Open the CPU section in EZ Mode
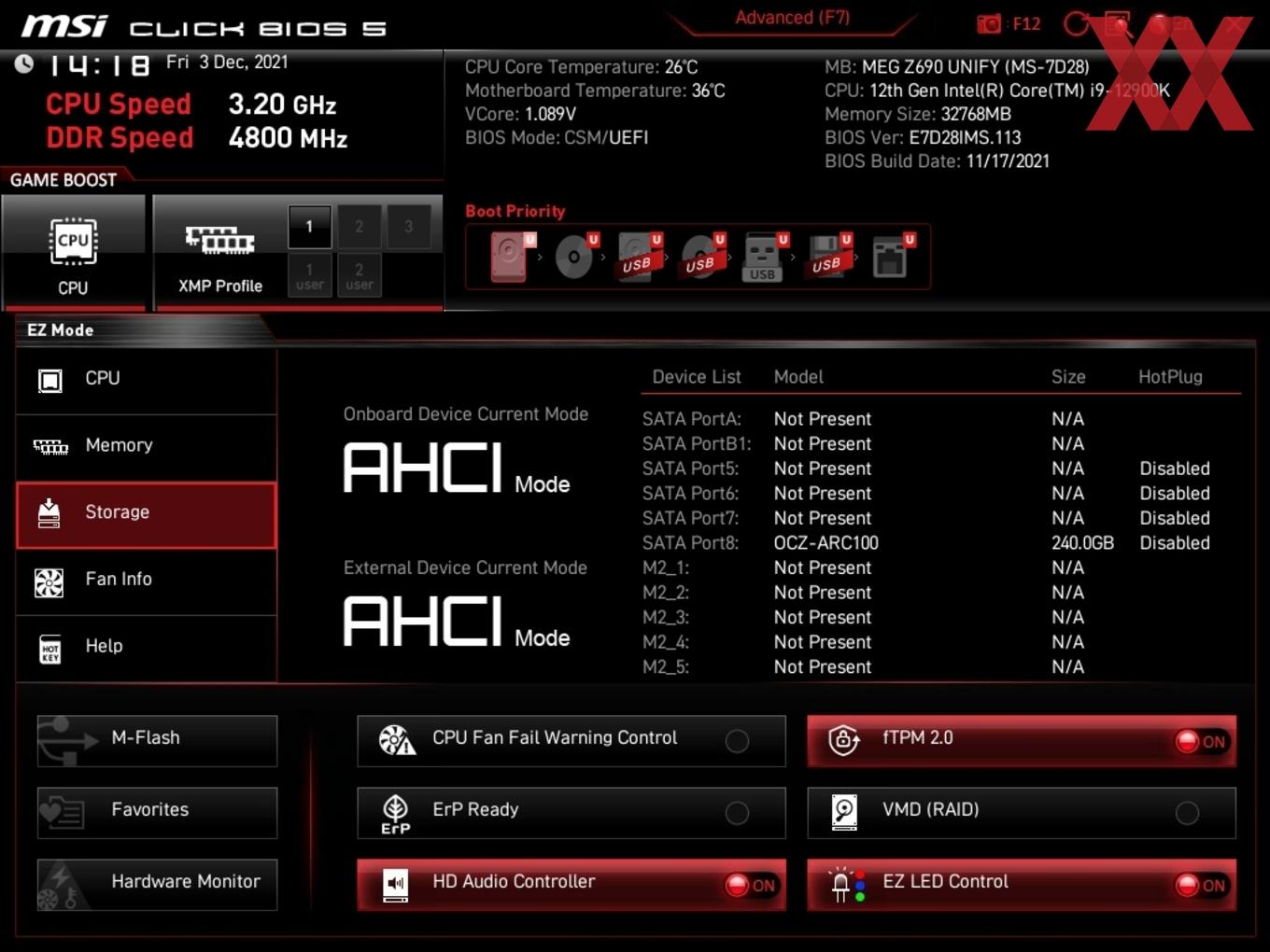 click(x=146, y=379)
